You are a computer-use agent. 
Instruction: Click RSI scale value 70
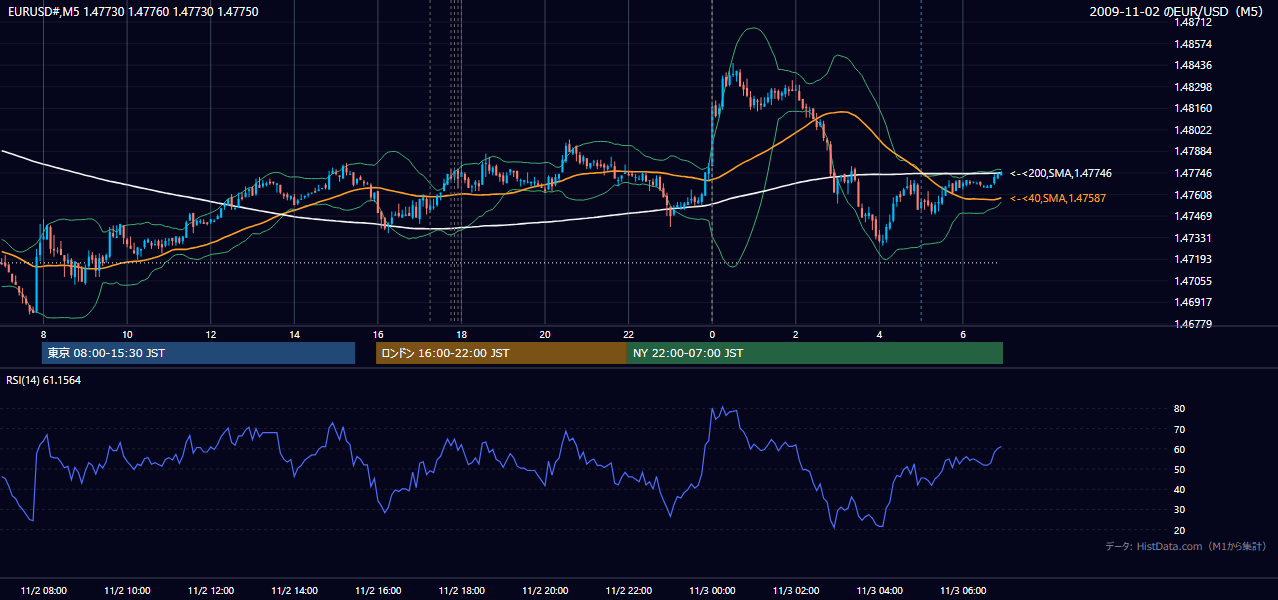[x=1179, y=429]
